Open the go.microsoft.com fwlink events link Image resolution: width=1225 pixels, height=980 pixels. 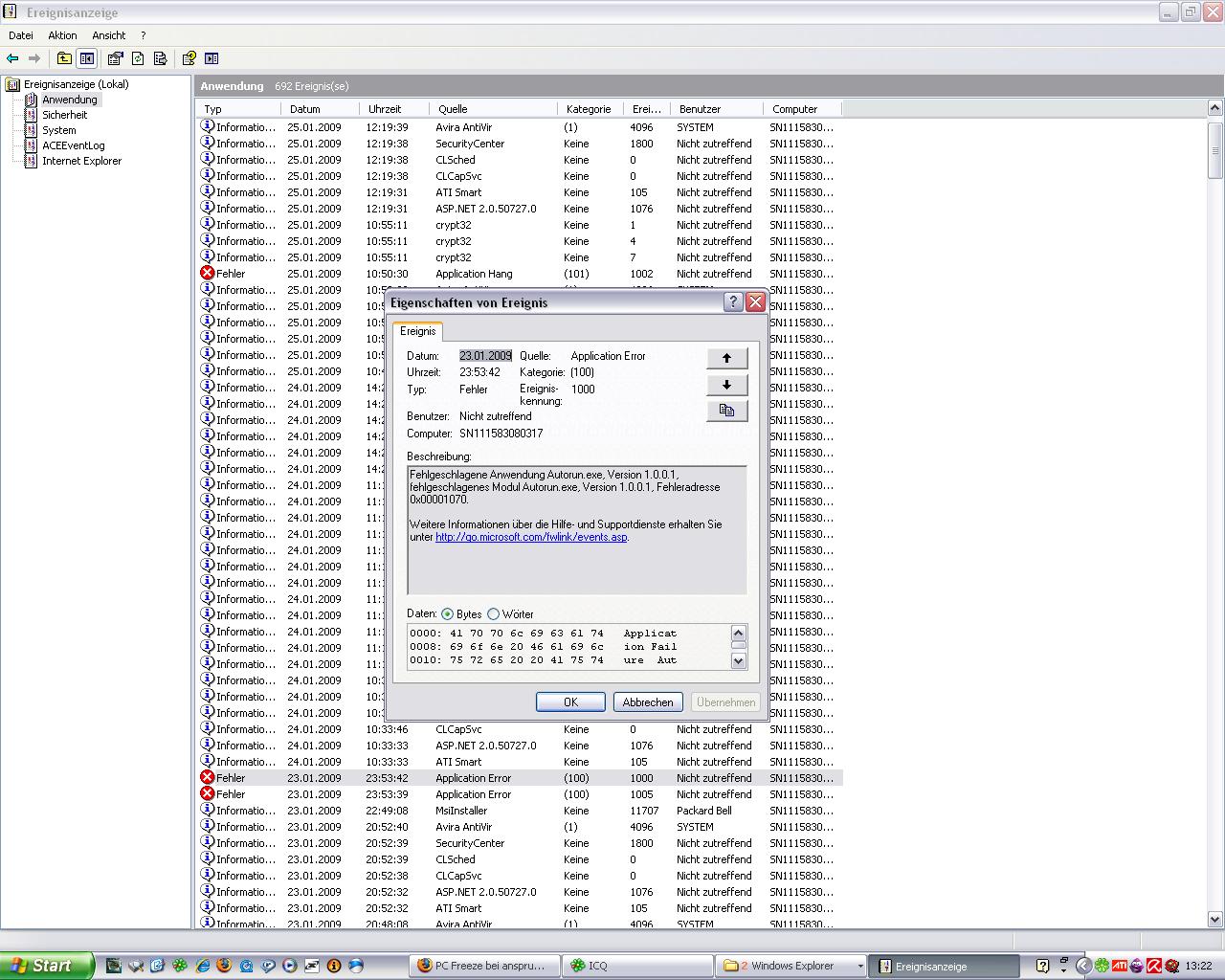click(531, 537)
